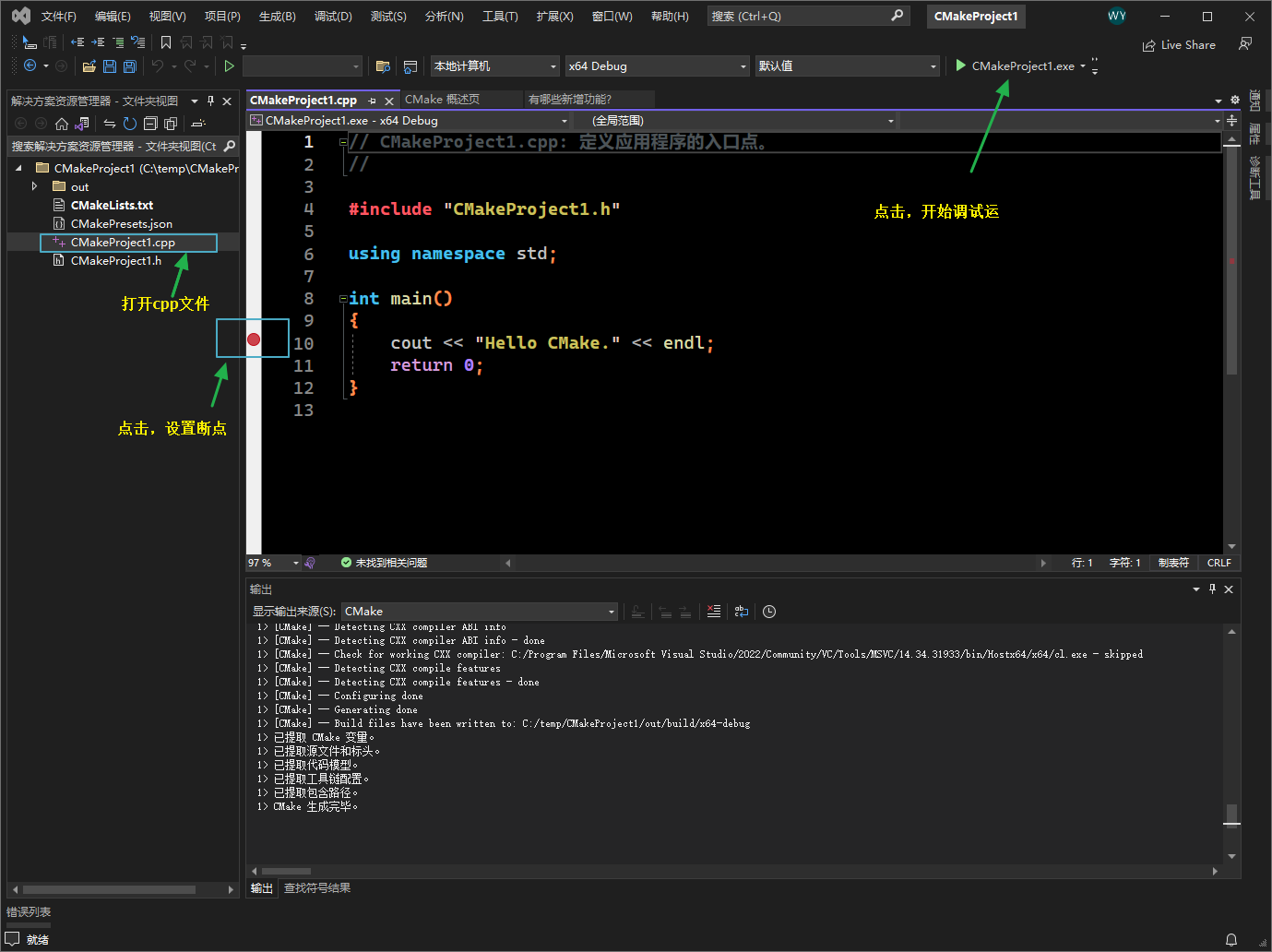This screenshot has height=952, width=1272.
Task: Open the 显示输出来源 CMake dropdown
Action: (x=479, y=611)
